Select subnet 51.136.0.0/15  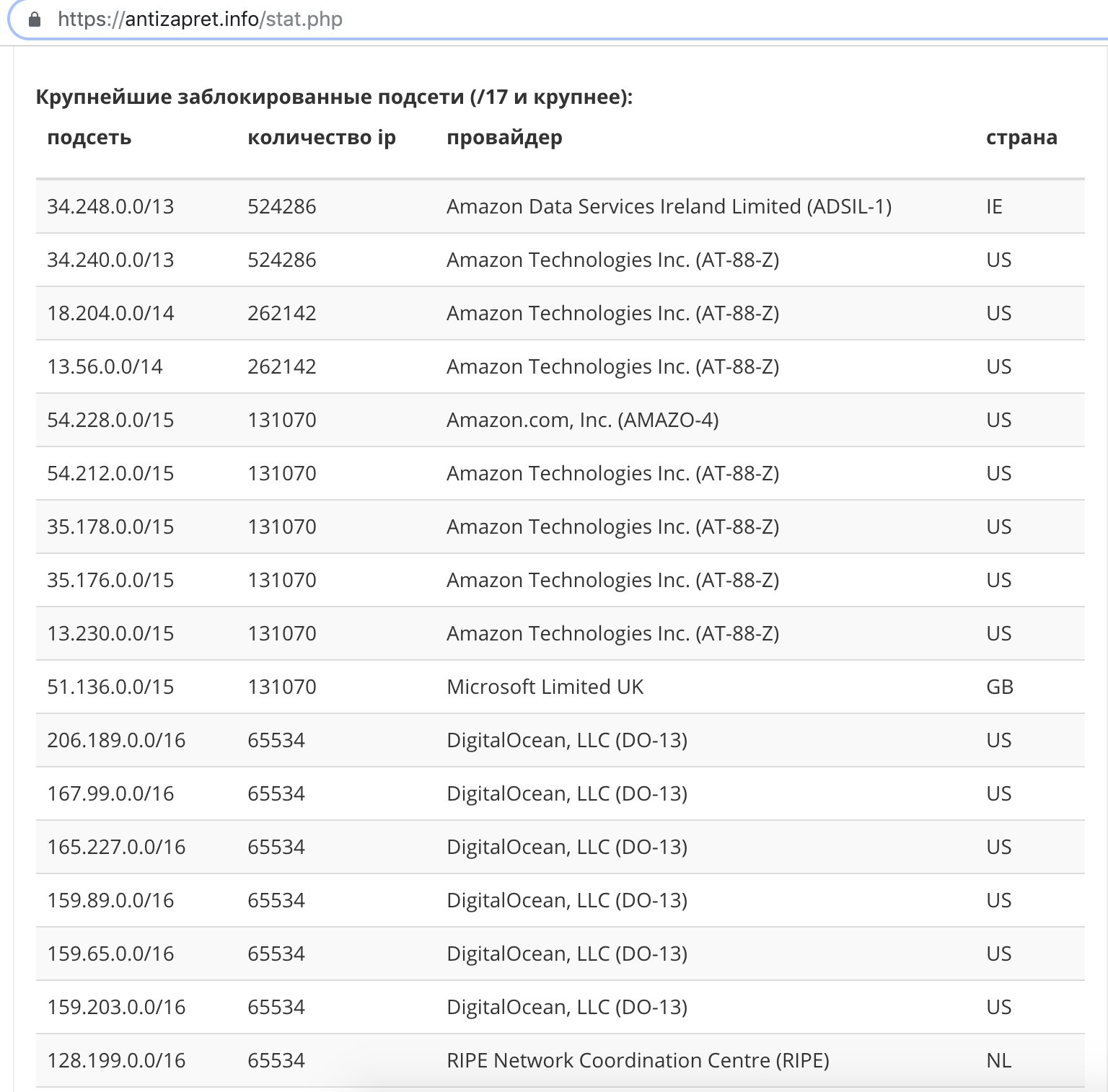pyautogui.click(x=110, y=687)
